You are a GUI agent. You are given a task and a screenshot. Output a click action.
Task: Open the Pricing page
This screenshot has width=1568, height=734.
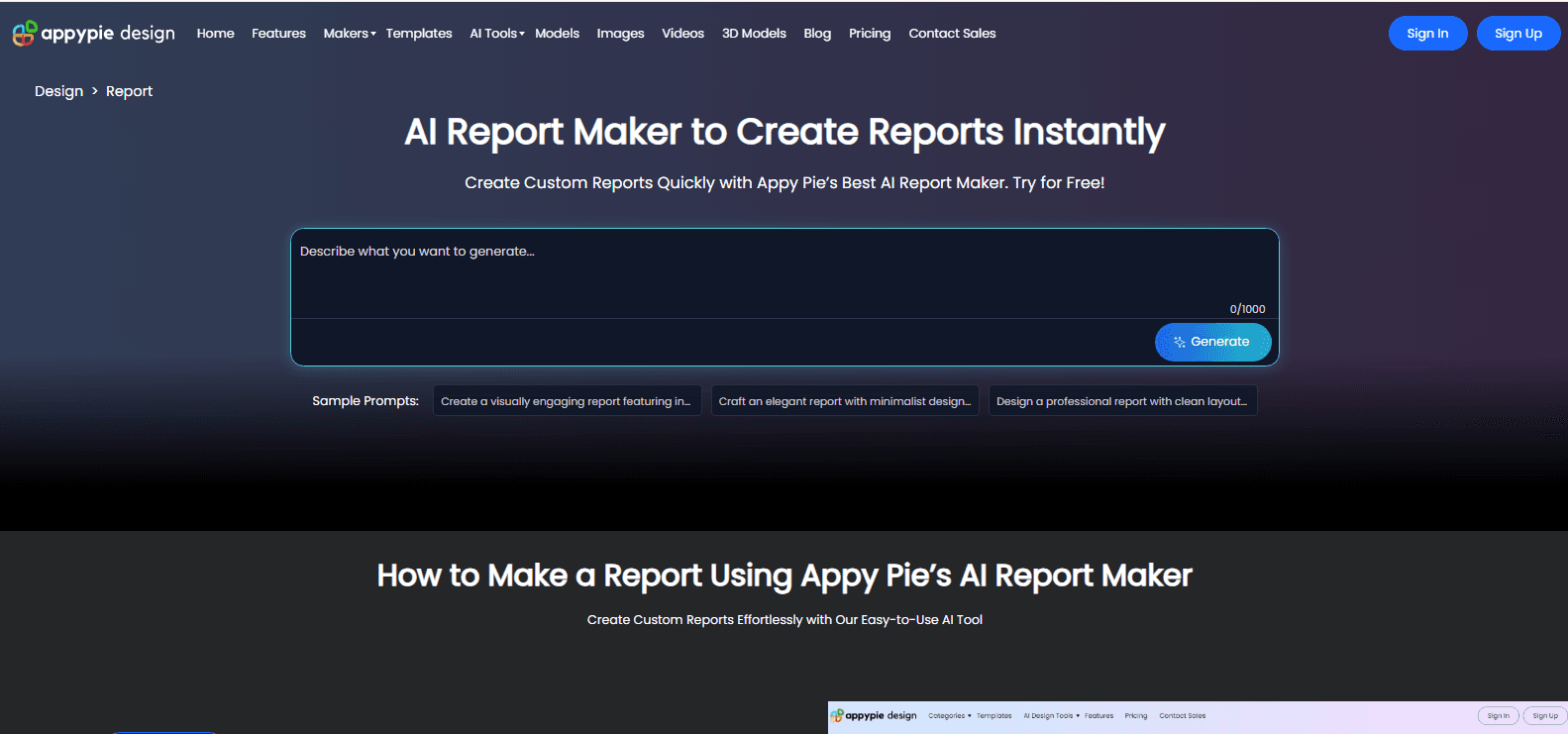click(x=870, y=34)
